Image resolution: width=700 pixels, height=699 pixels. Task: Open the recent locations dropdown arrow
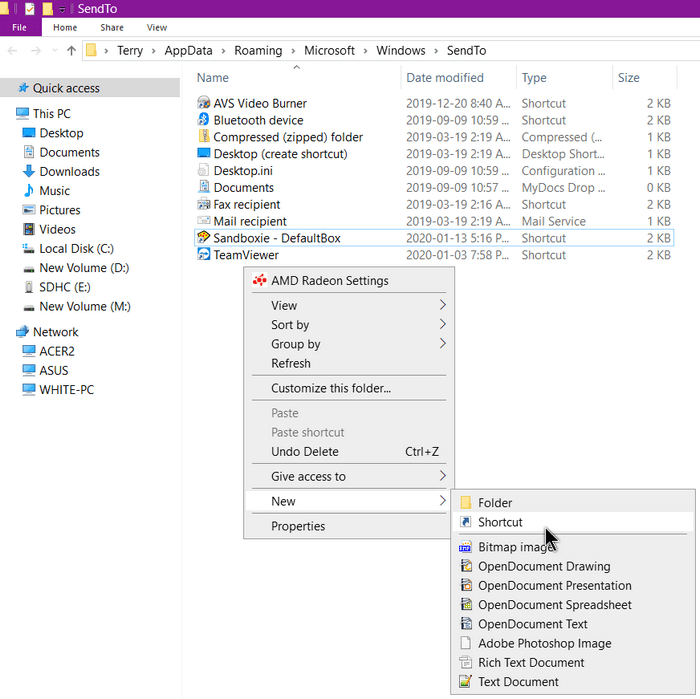[54, 50]
